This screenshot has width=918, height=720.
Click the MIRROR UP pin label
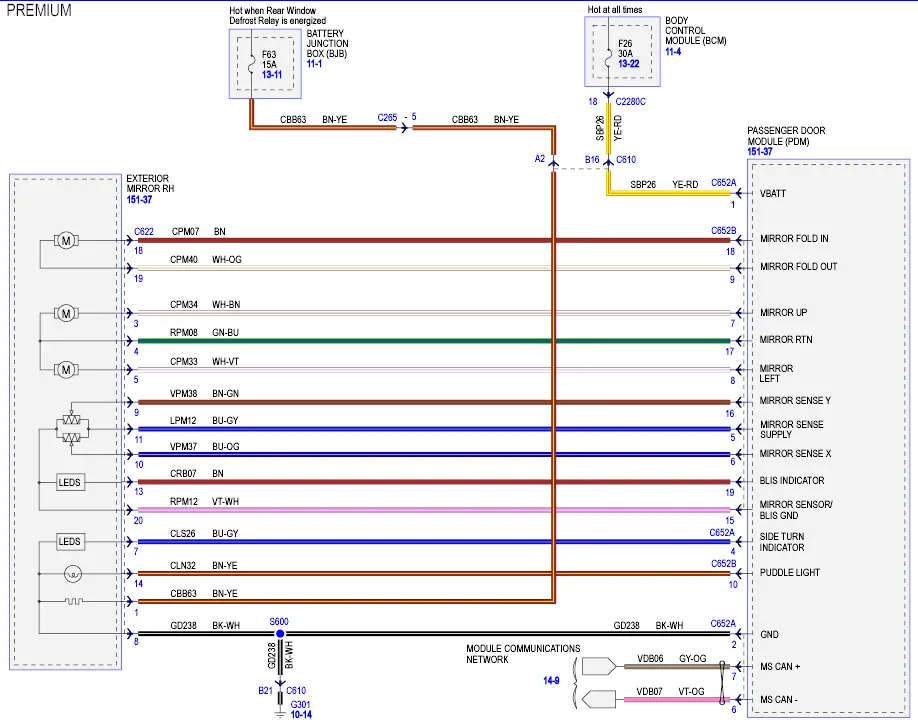tap(783, 313)
